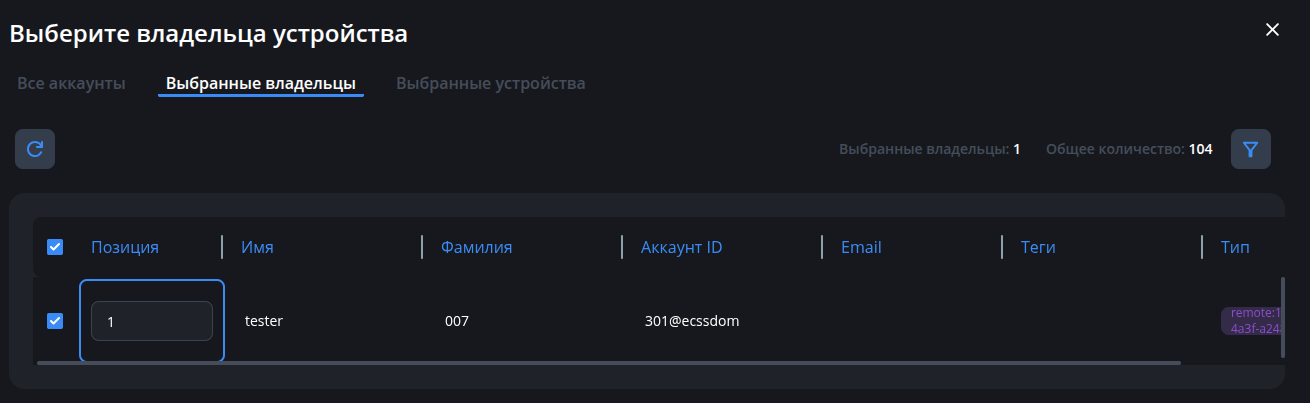
Task: Click the Аккаунт ID column header
Action: click(x=681, y=247)
